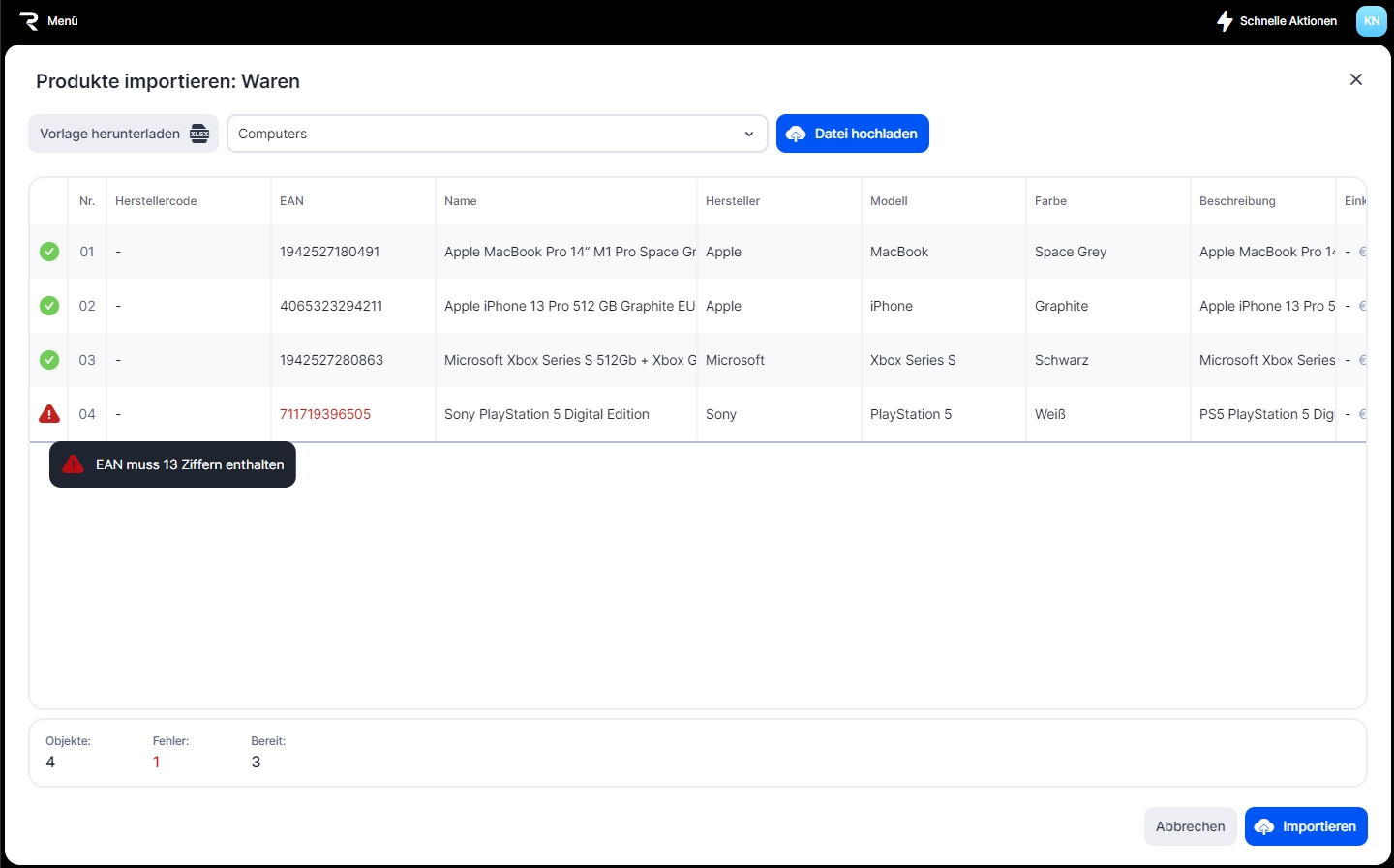Click the XLSX file icon on Vorlage herunterladen
The image size is (1394, 868).
click(x=199, y=134)
